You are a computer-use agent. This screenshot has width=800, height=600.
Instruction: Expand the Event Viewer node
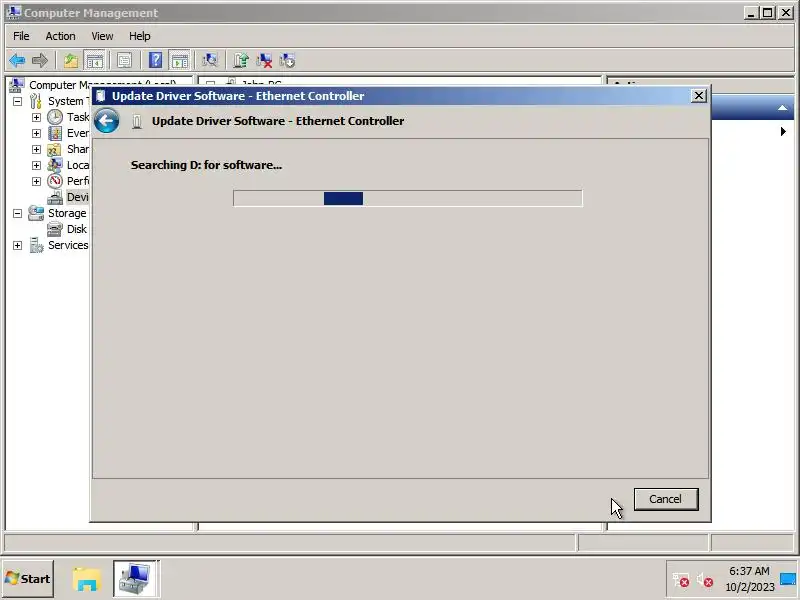[x=36, y=133]
